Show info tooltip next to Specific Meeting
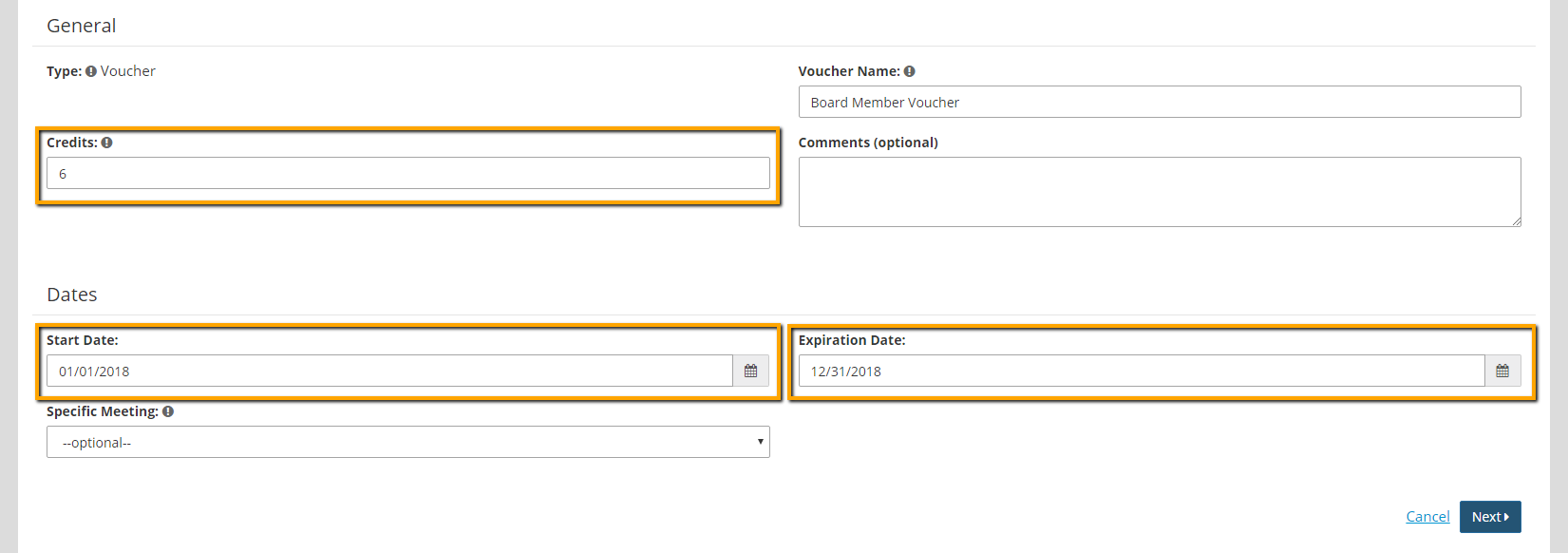 (x=168, y=411)
